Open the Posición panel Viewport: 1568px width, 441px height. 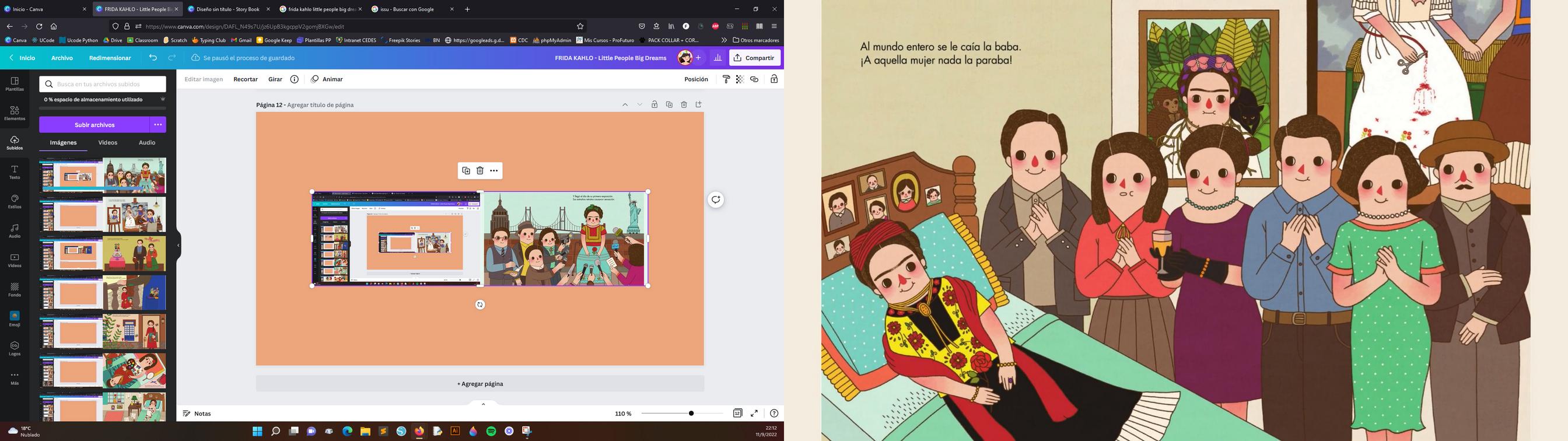point(696,79)
